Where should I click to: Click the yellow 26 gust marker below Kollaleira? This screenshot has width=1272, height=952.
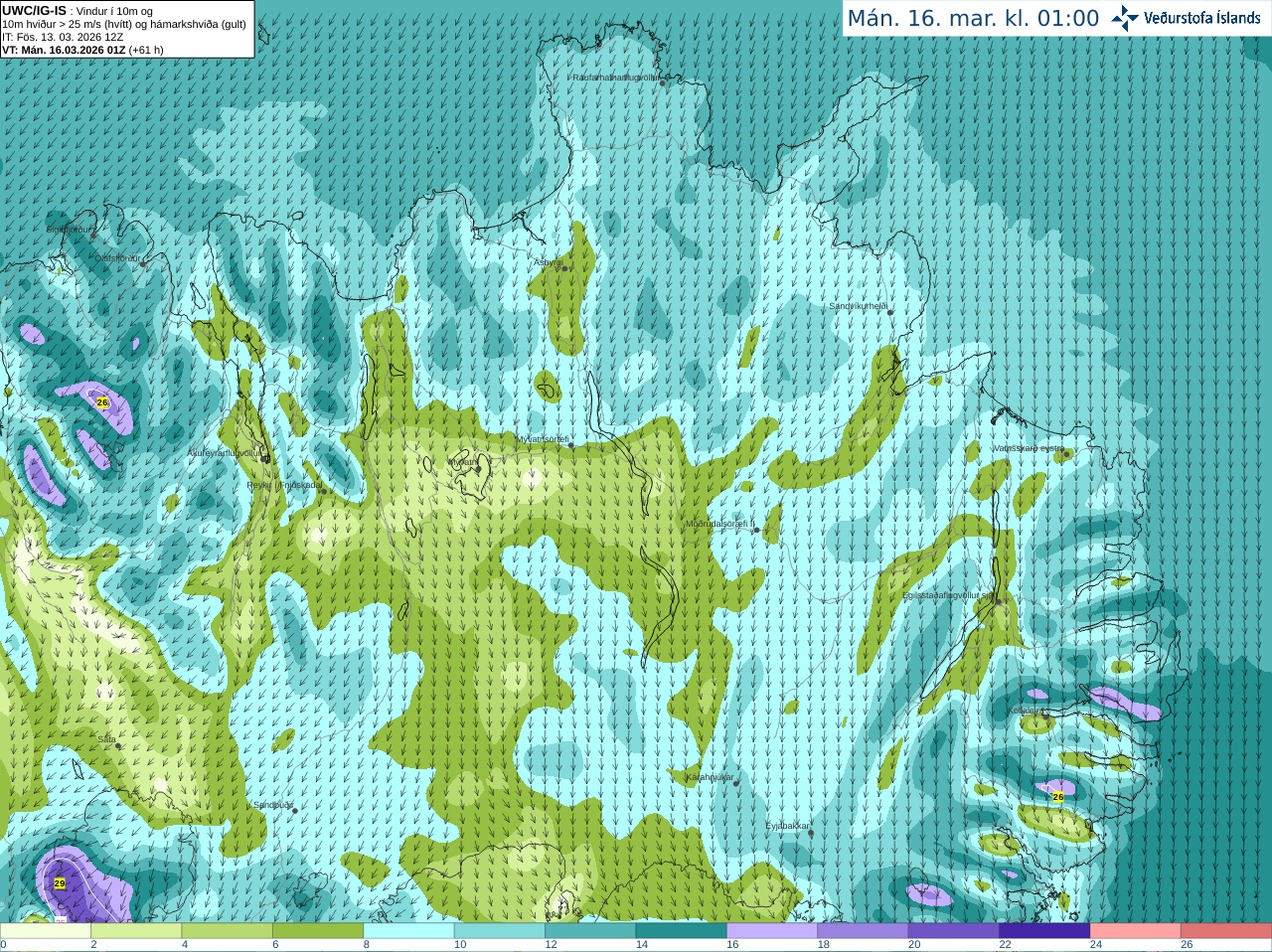pyautogui.click(x=1057, y=797)
